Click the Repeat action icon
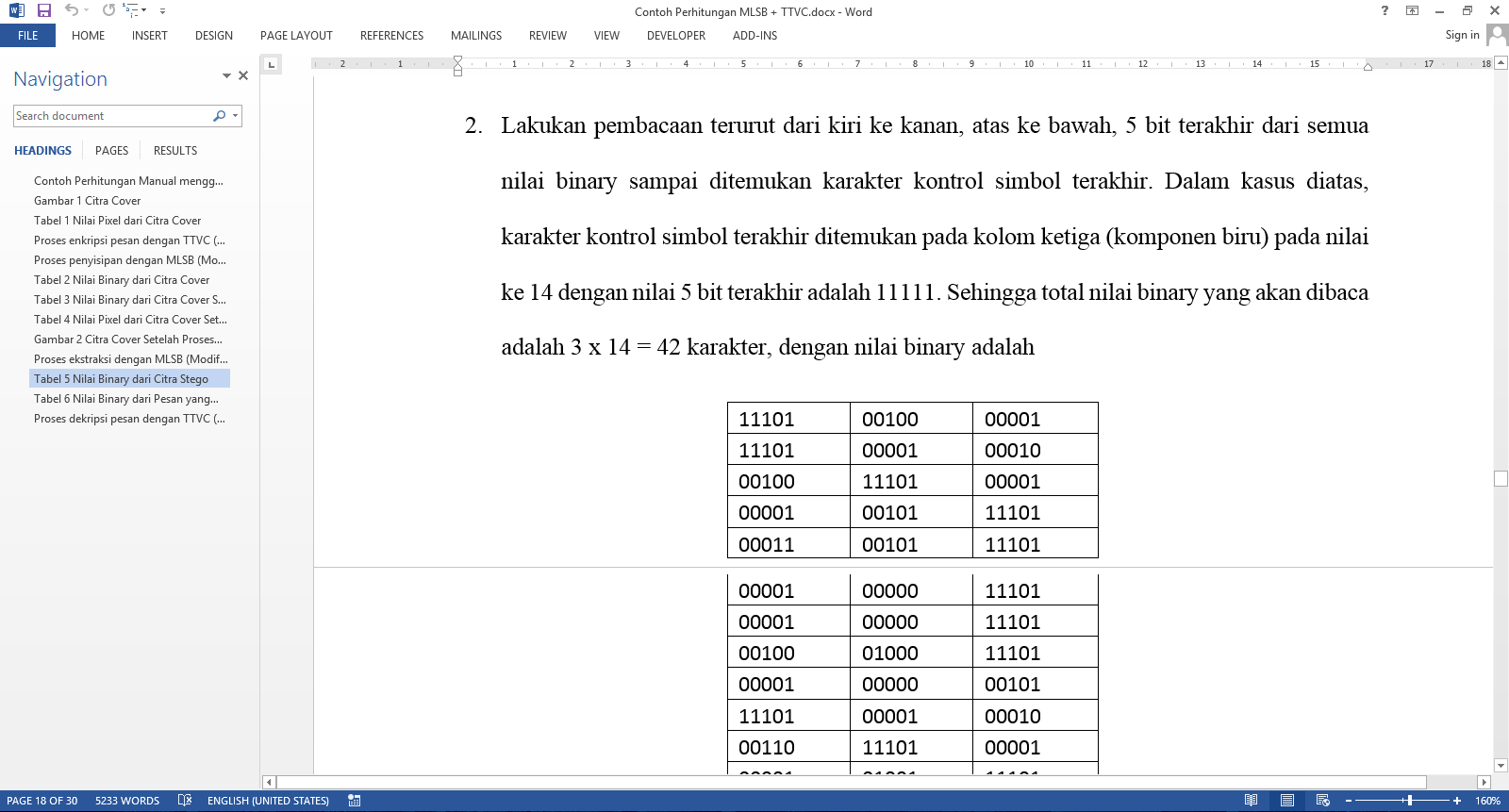1509x812 pixels. click(x=108, y=10)
